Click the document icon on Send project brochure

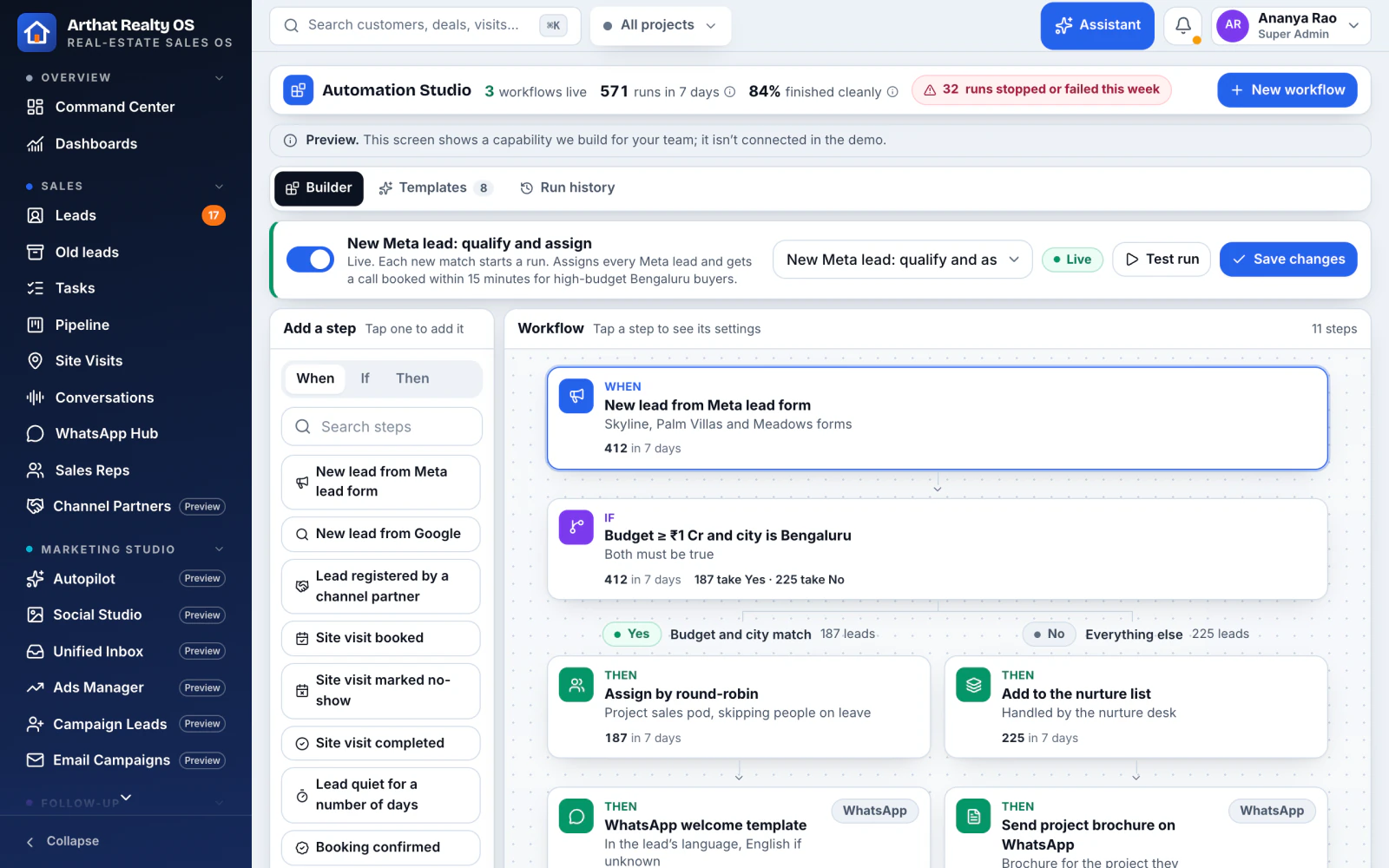(x=973, y=816)
